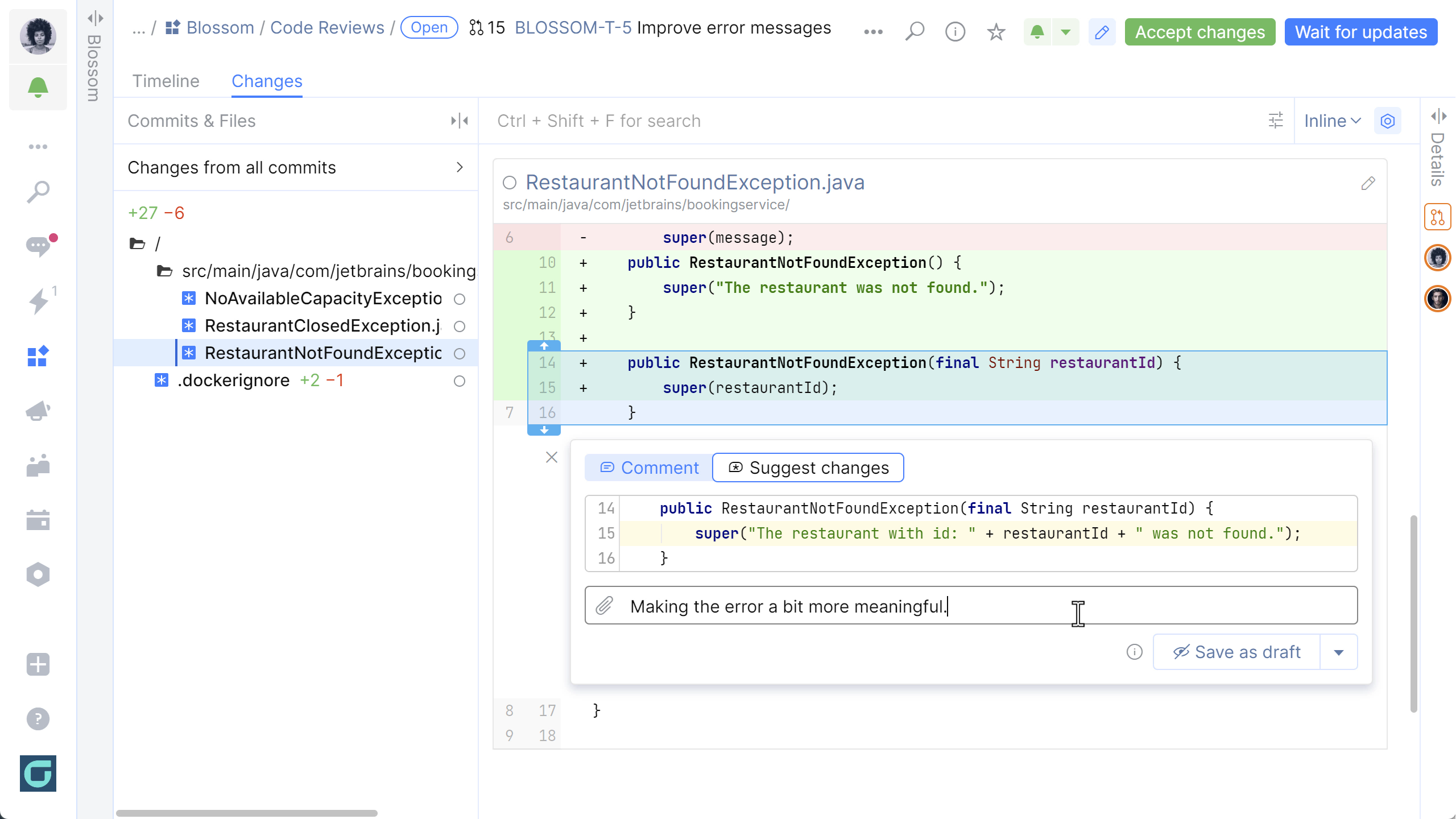Collapse the Commits & Files panel
1456x819 pixels.
coord(460,121)
